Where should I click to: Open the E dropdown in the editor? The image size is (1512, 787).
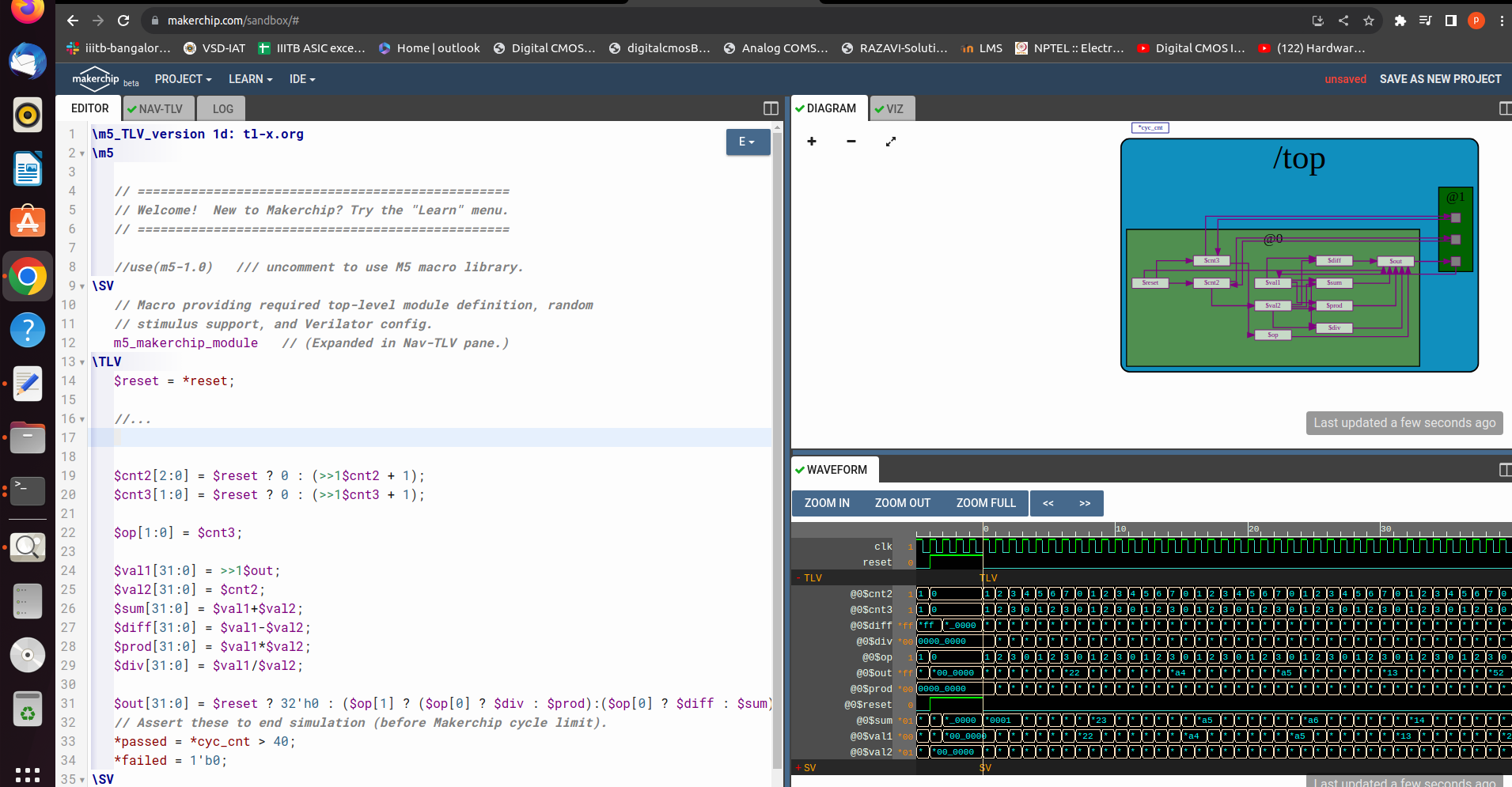pos(747,142)
